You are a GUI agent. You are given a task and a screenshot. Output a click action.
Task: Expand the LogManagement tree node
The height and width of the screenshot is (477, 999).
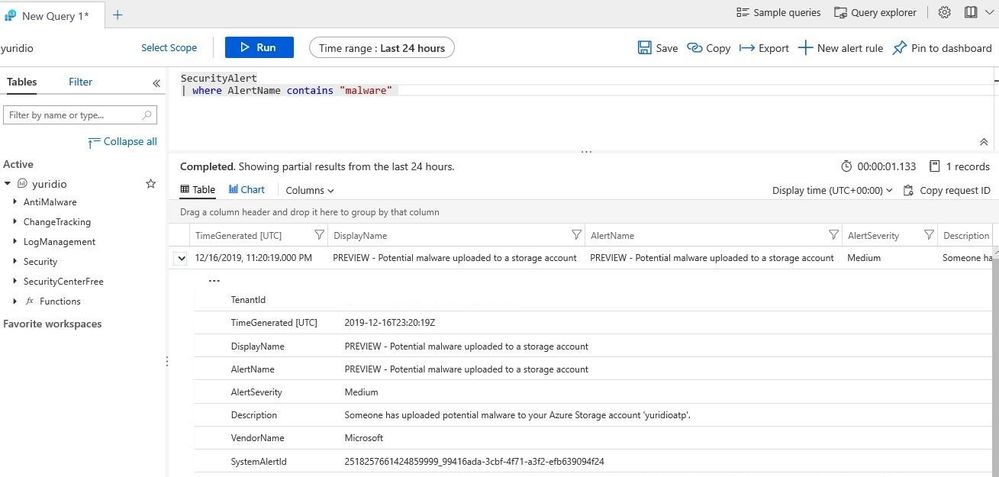click(15, 241)
